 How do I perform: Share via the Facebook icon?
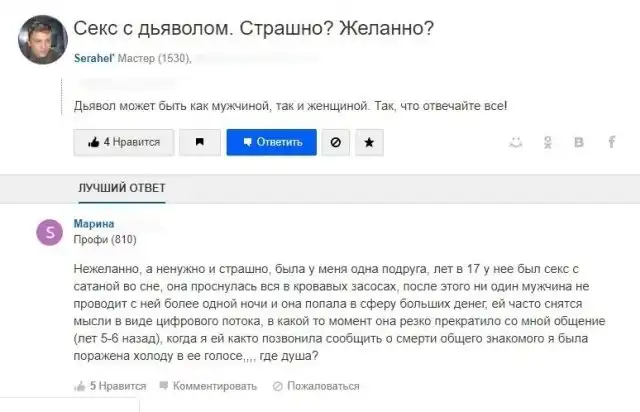click(610, 142)
